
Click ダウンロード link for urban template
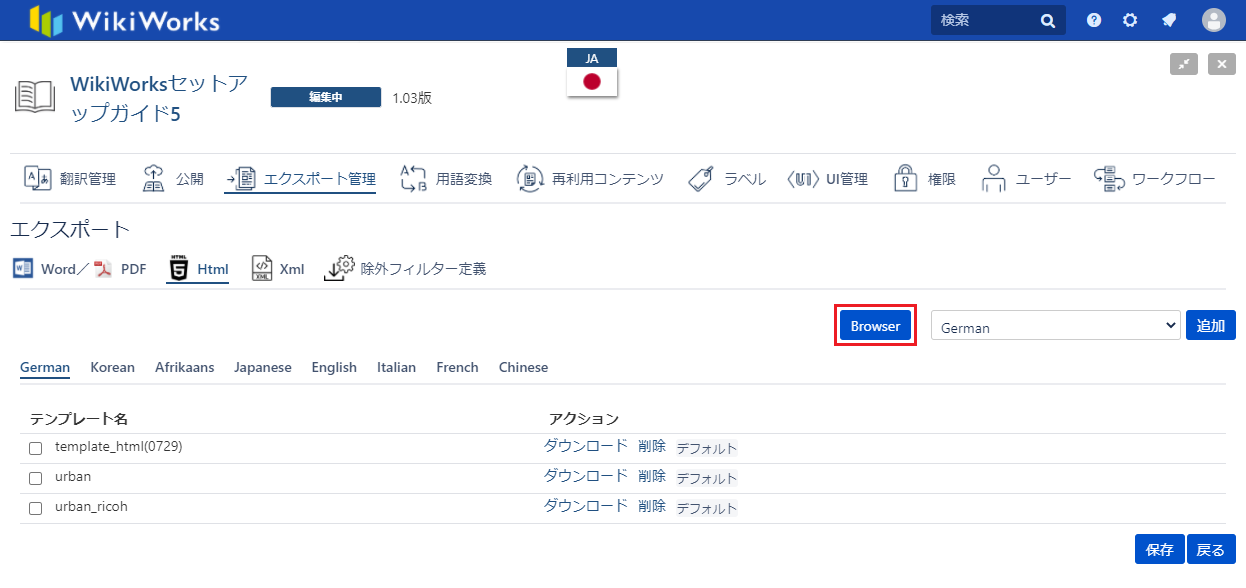pyautogui.click(x=585, y=476)
